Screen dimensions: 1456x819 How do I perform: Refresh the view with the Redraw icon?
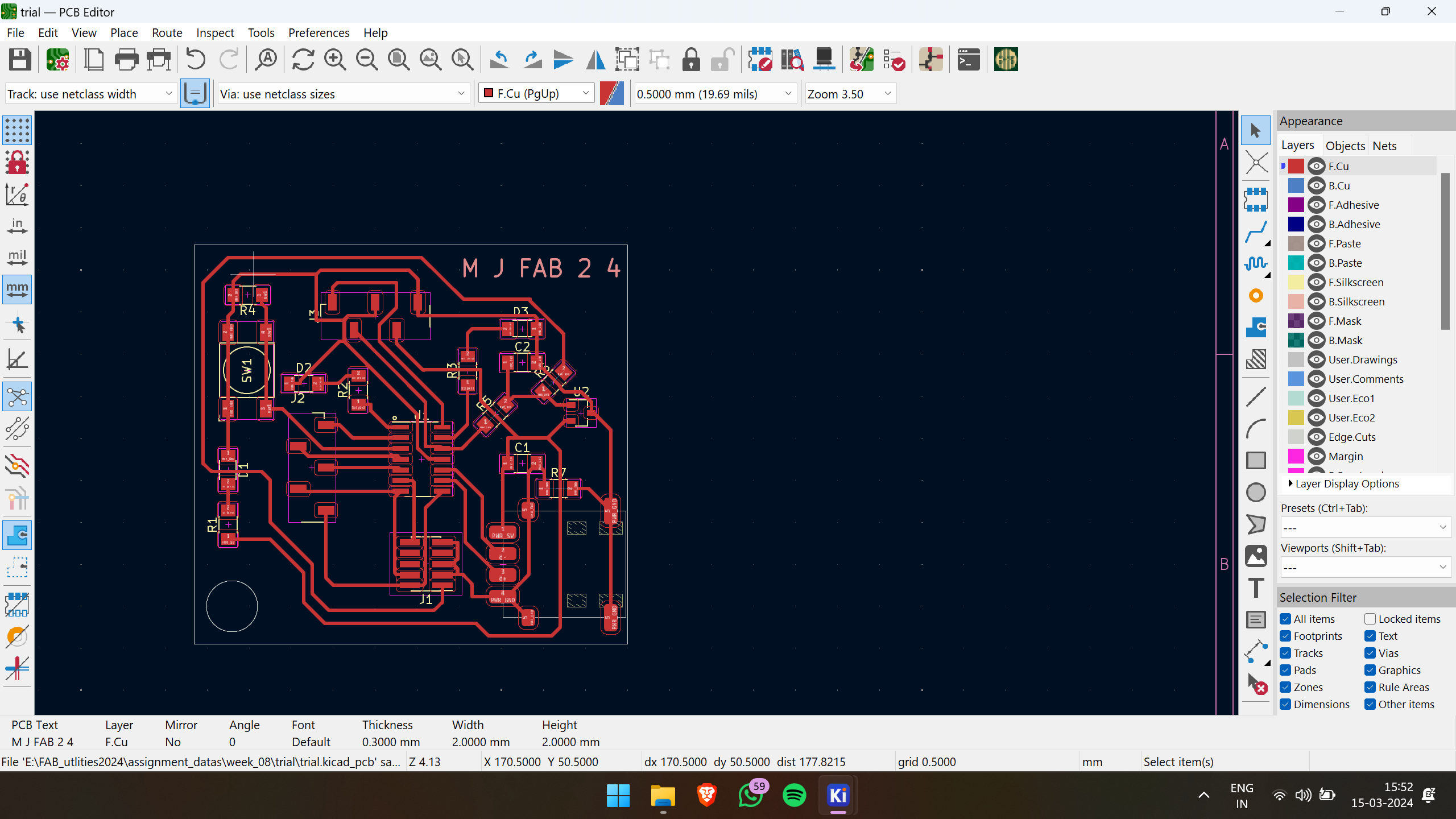click(x=303, y=59)
